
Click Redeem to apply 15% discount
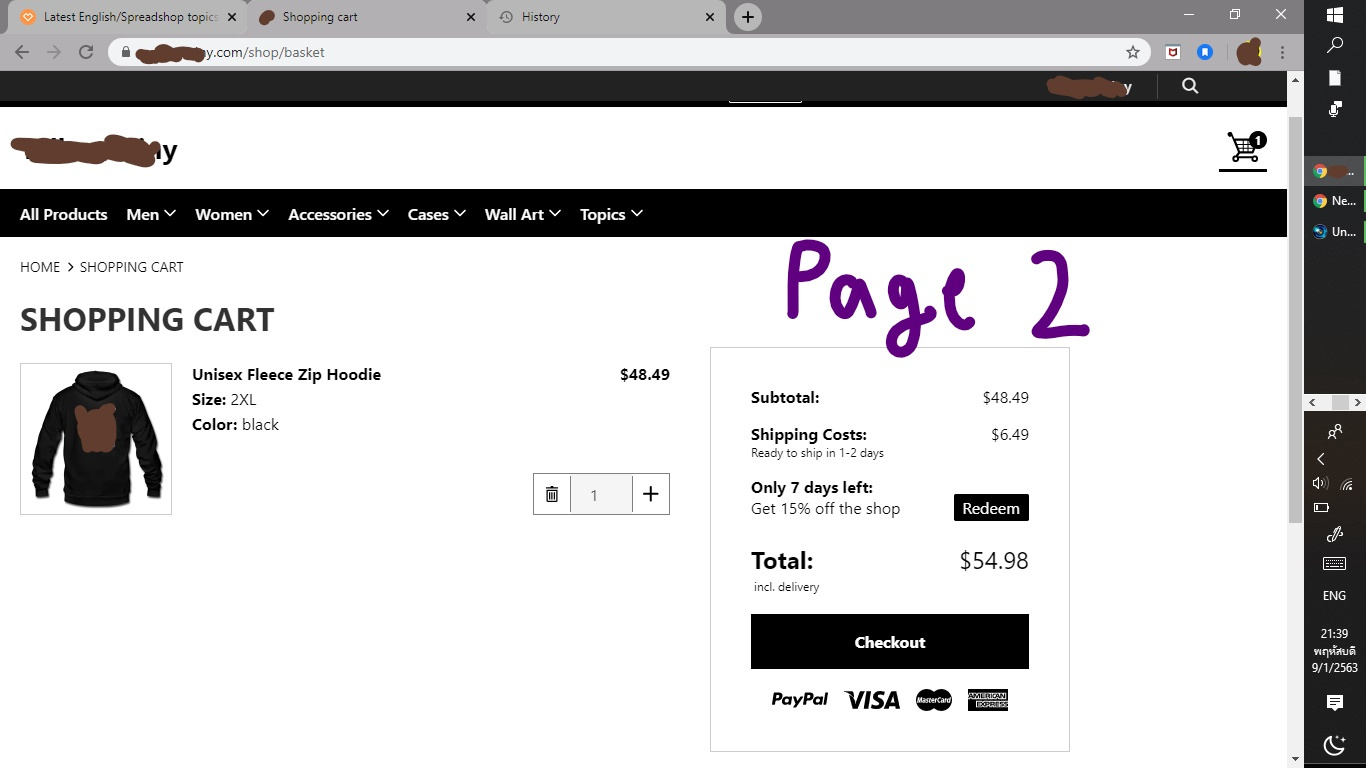pyautogui.click(x=990, y=508)
